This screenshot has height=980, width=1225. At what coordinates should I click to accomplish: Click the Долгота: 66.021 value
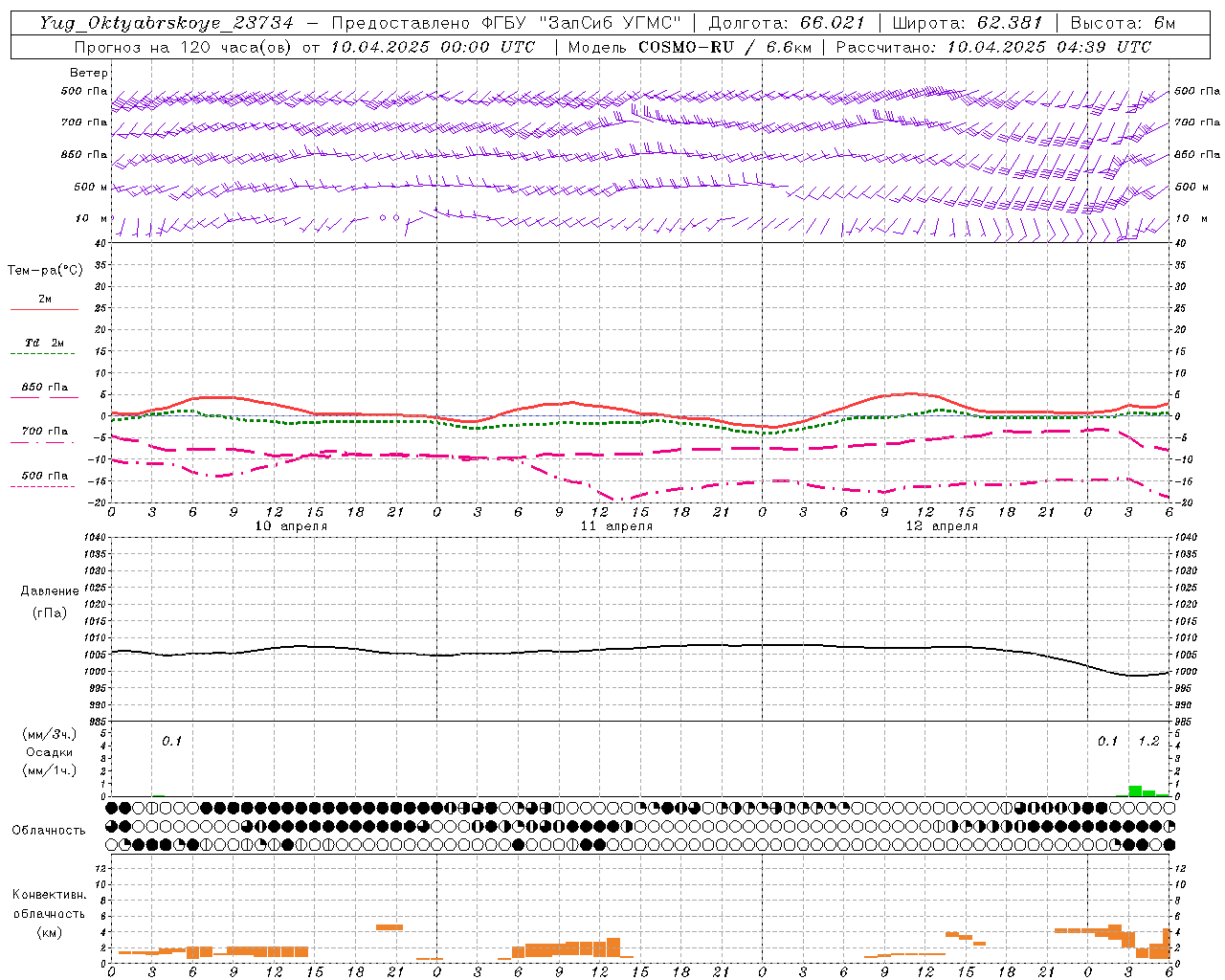(787, 23)
